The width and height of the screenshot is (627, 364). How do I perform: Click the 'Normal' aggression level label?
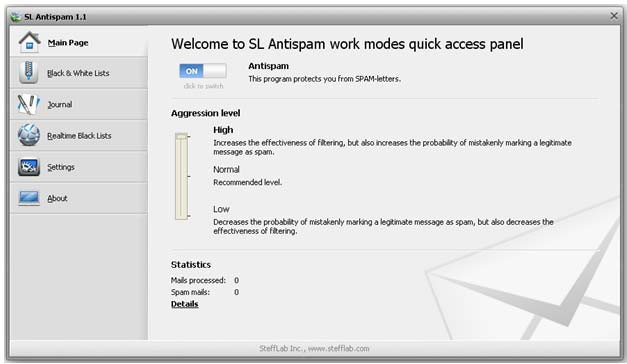pos(226,169)
